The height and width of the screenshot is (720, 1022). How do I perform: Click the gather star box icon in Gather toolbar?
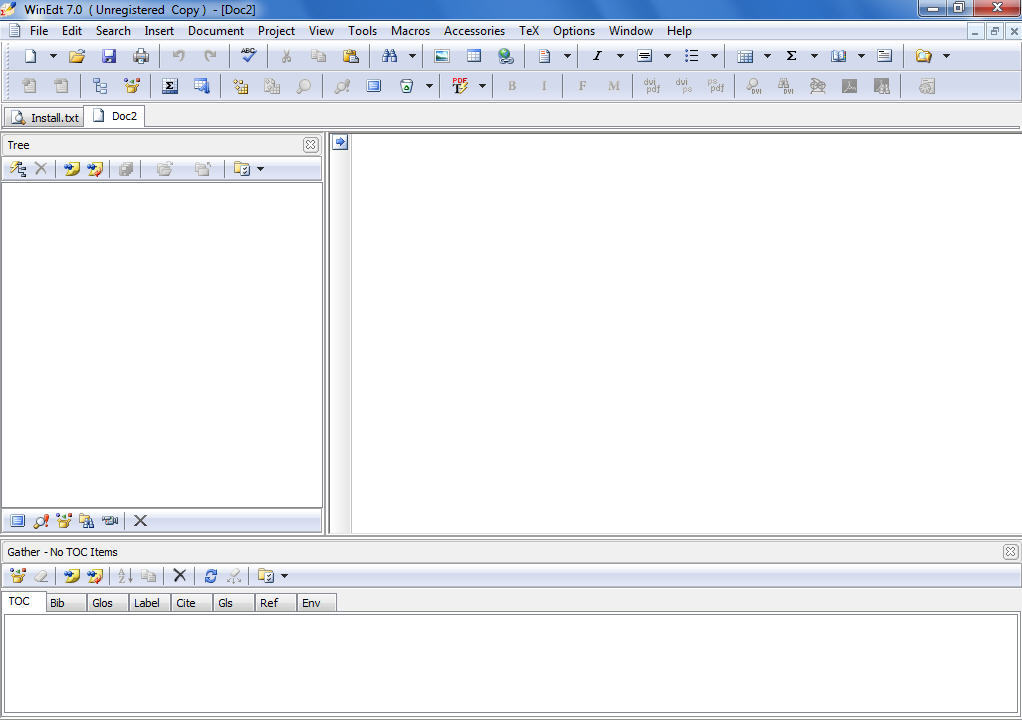tap(18, 576)
